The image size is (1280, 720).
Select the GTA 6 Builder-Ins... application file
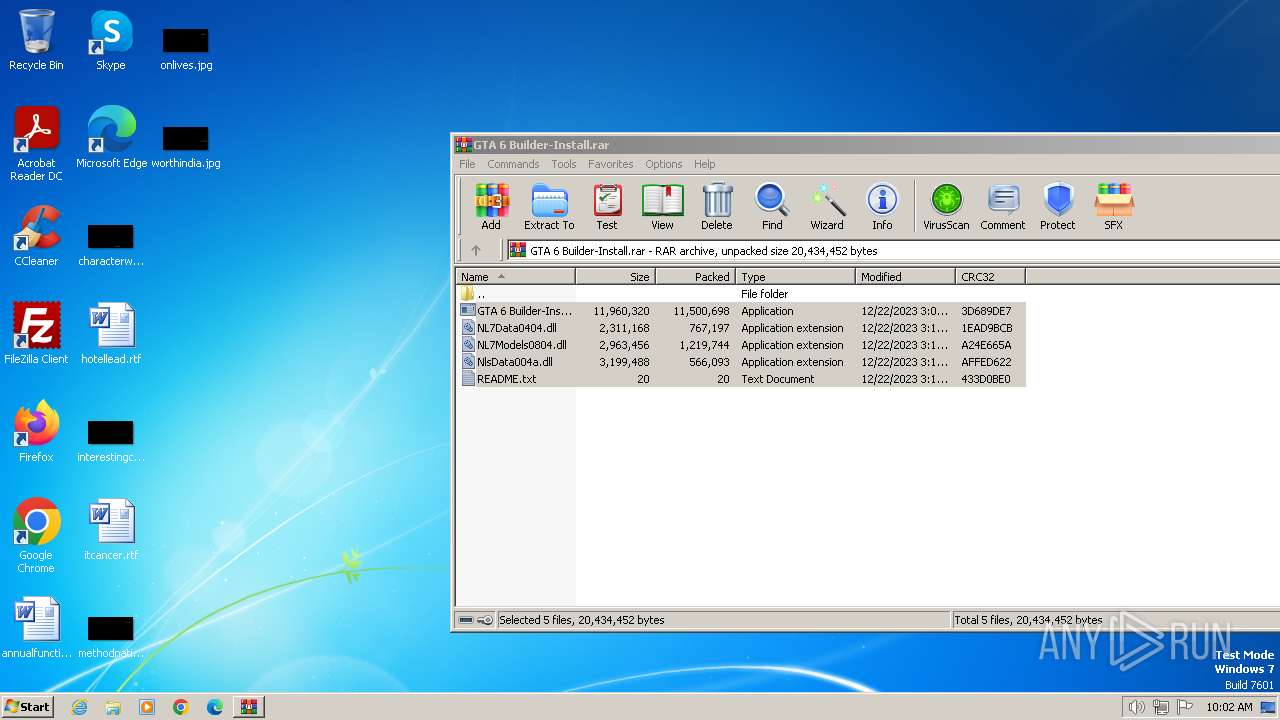tap(741, 311)
